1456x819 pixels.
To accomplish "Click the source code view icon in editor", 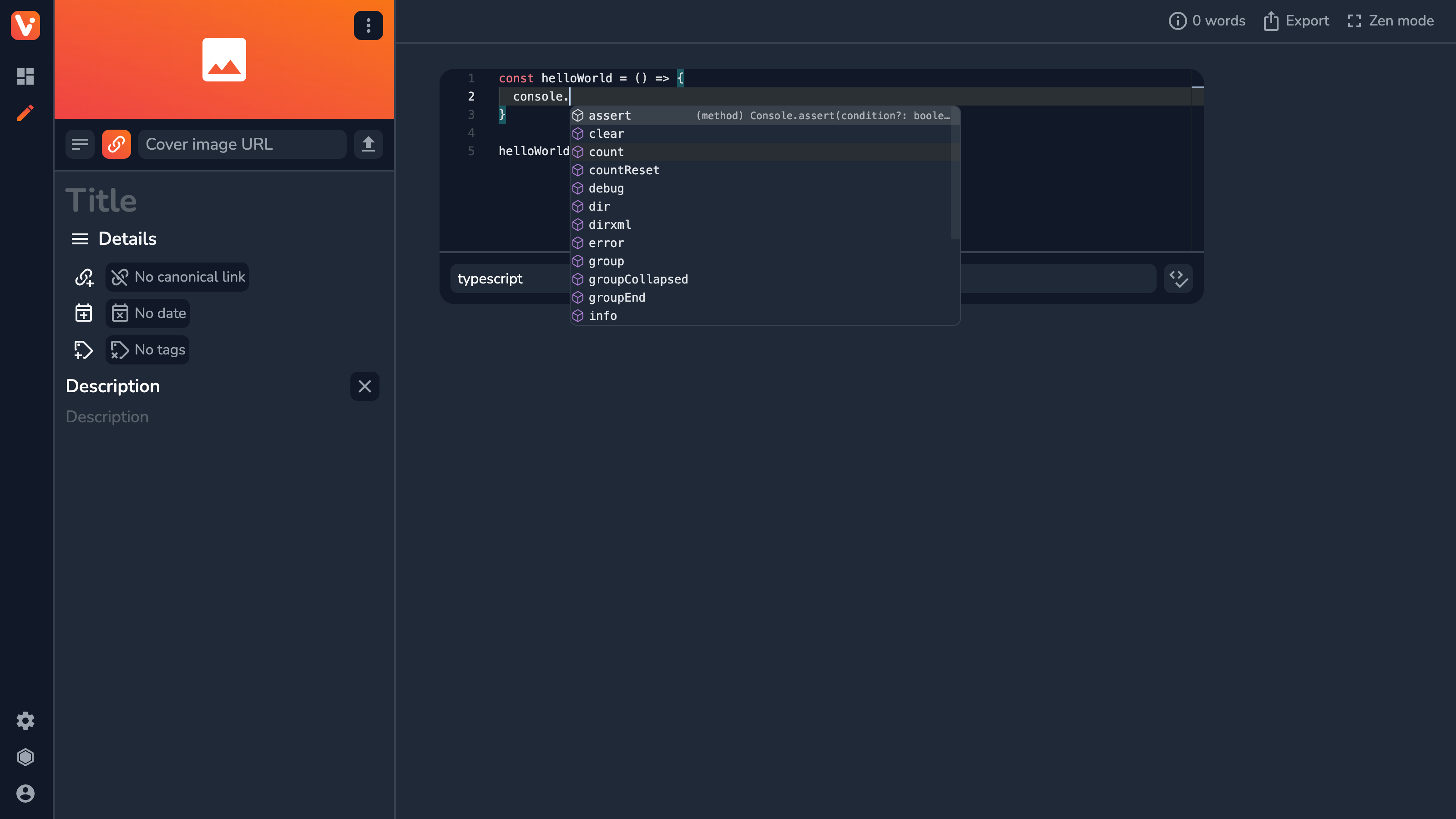I will (x=1179, y=279).
